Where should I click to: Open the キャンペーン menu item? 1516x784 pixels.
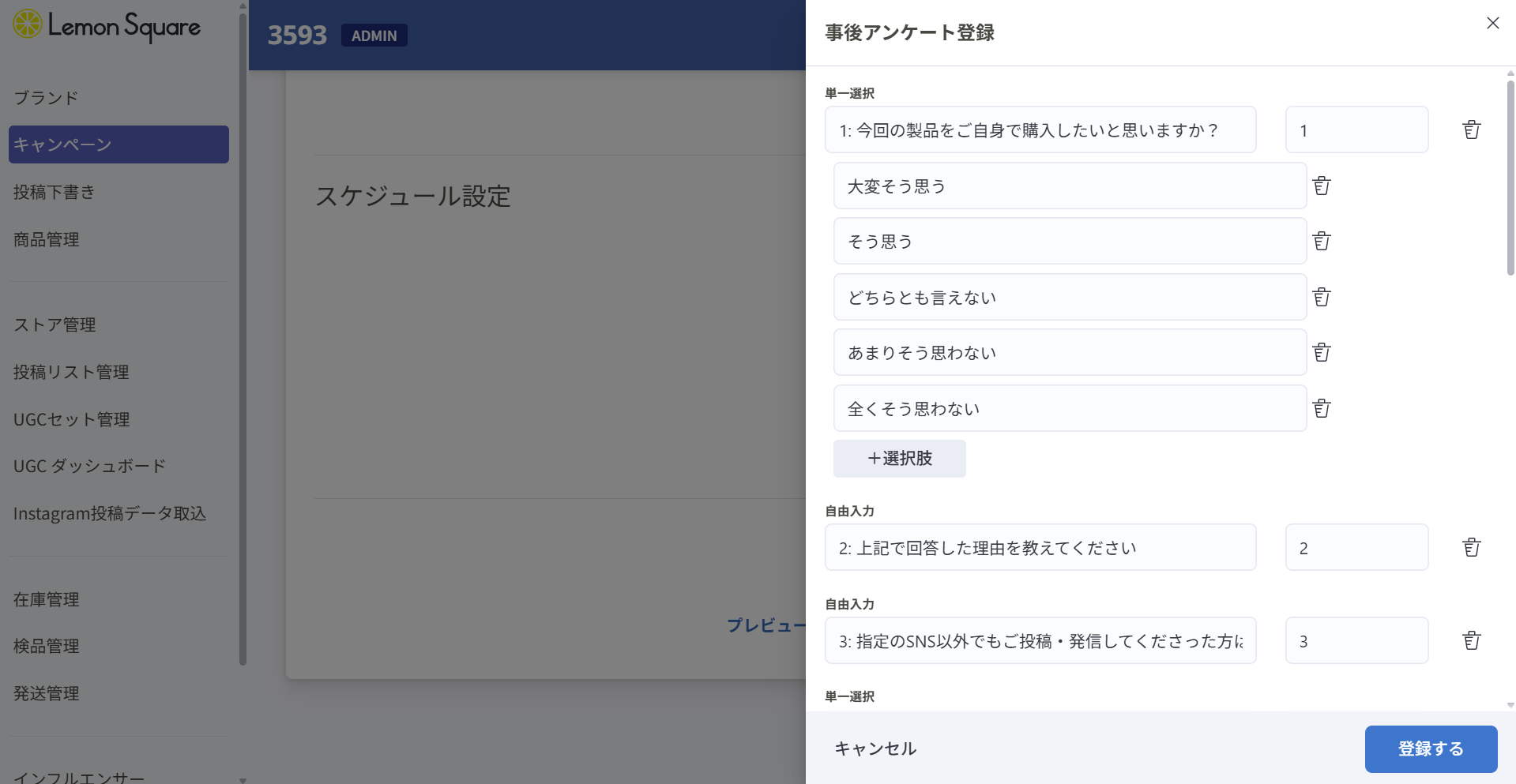click(118, 144)
